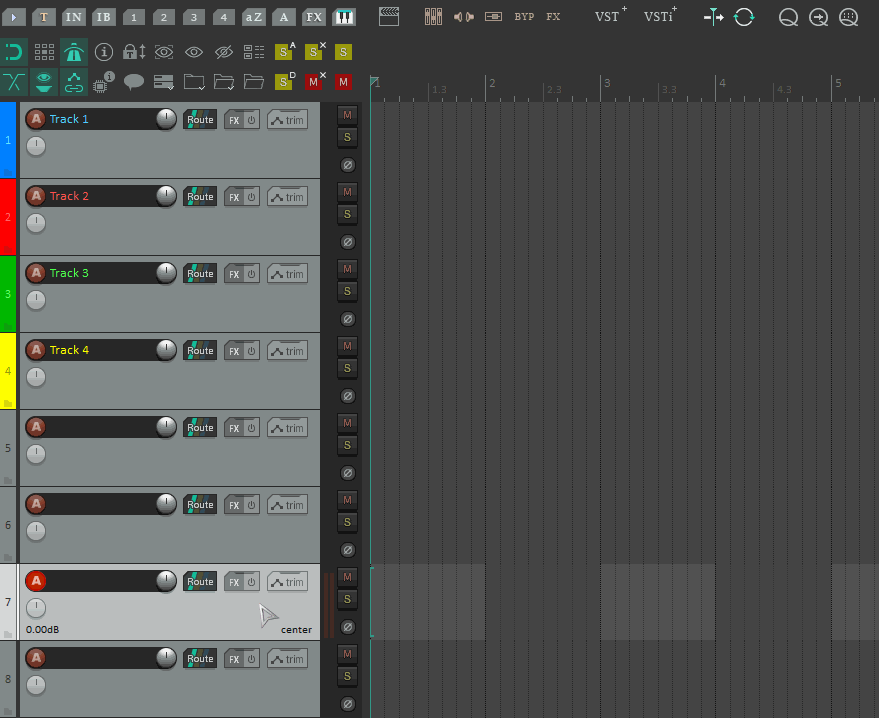Click the VST plus icon

click(610, 16)
